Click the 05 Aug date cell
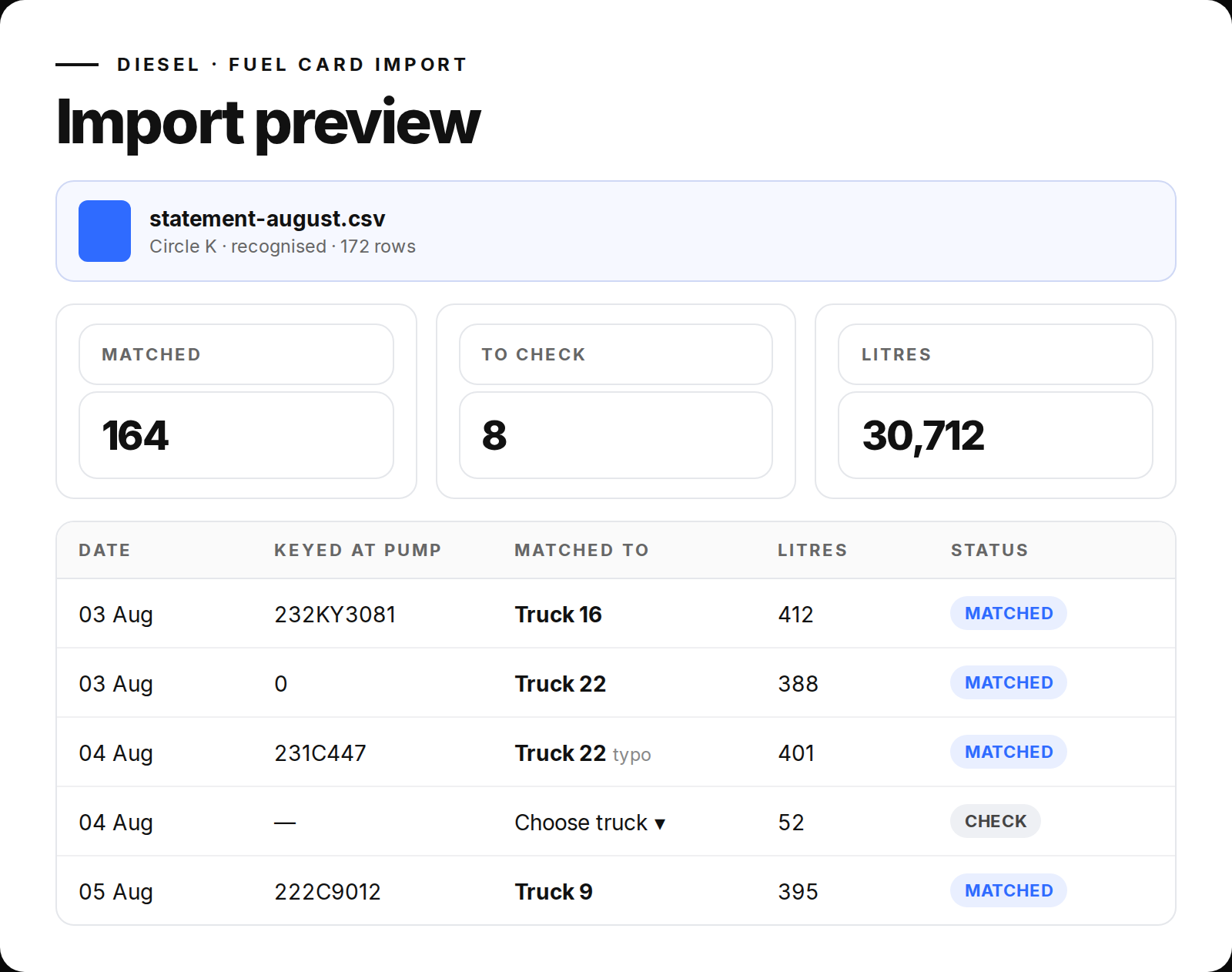The image size is (1232, 972). pyautogui.click(x=116, y=892)
